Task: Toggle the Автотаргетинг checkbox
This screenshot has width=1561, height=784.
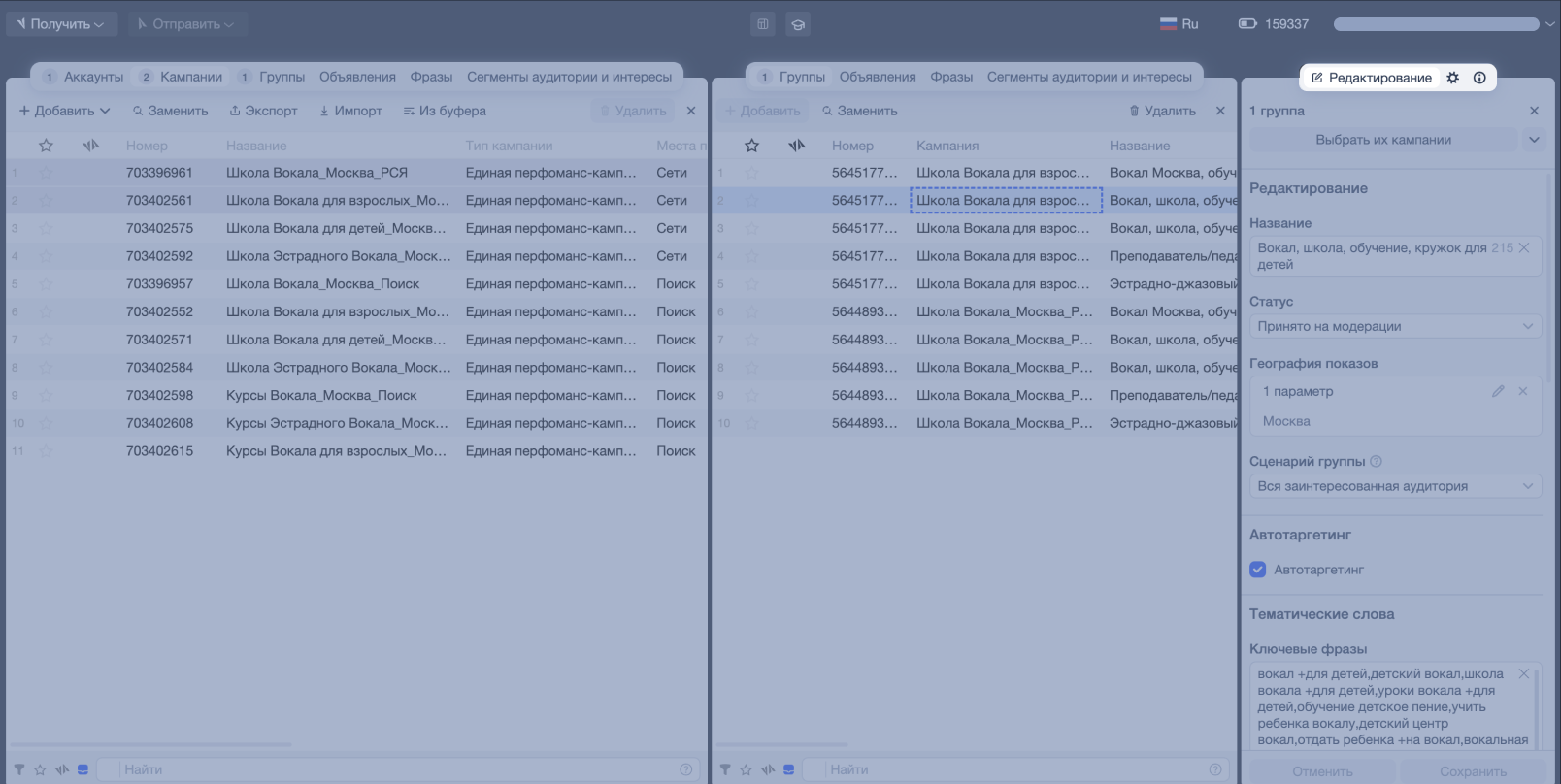Action: coord(1258,570)
